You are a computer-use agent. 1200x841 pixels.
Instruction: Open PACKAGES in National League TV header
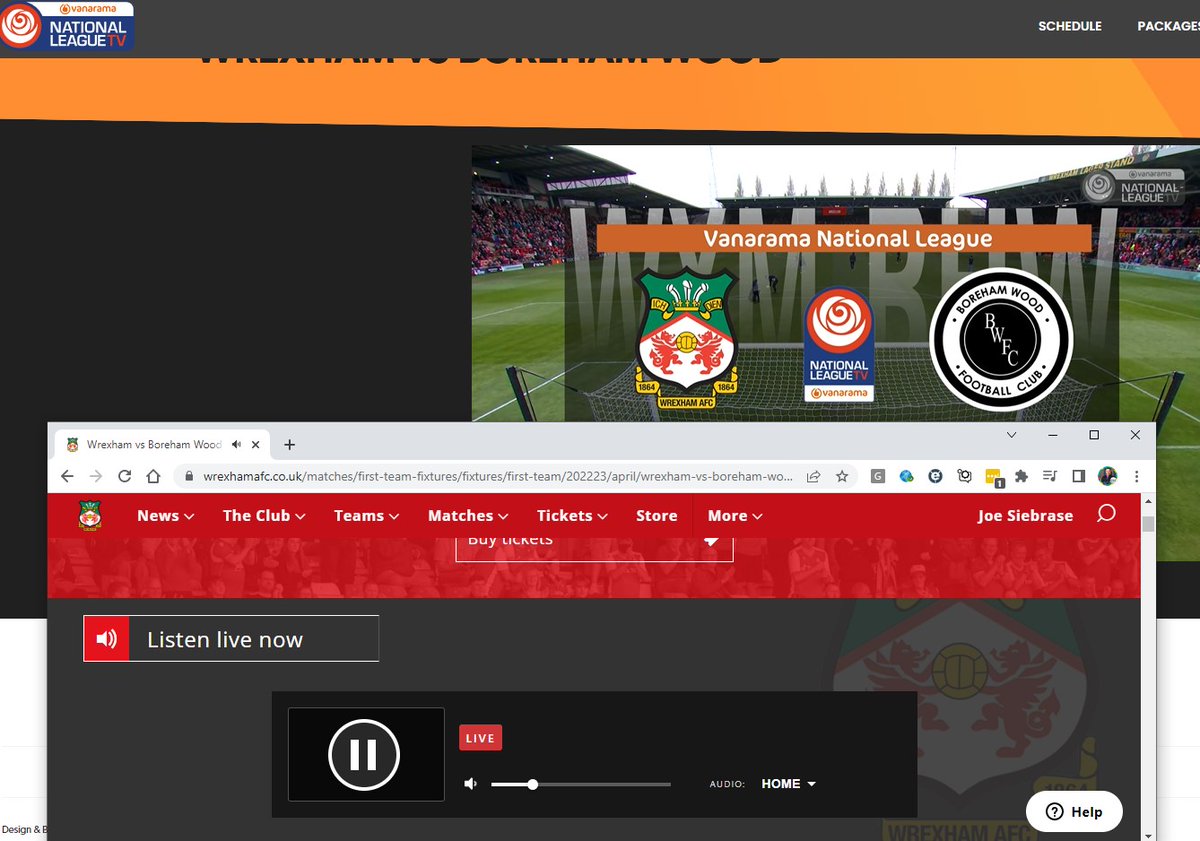click(x=1168, y=26)
